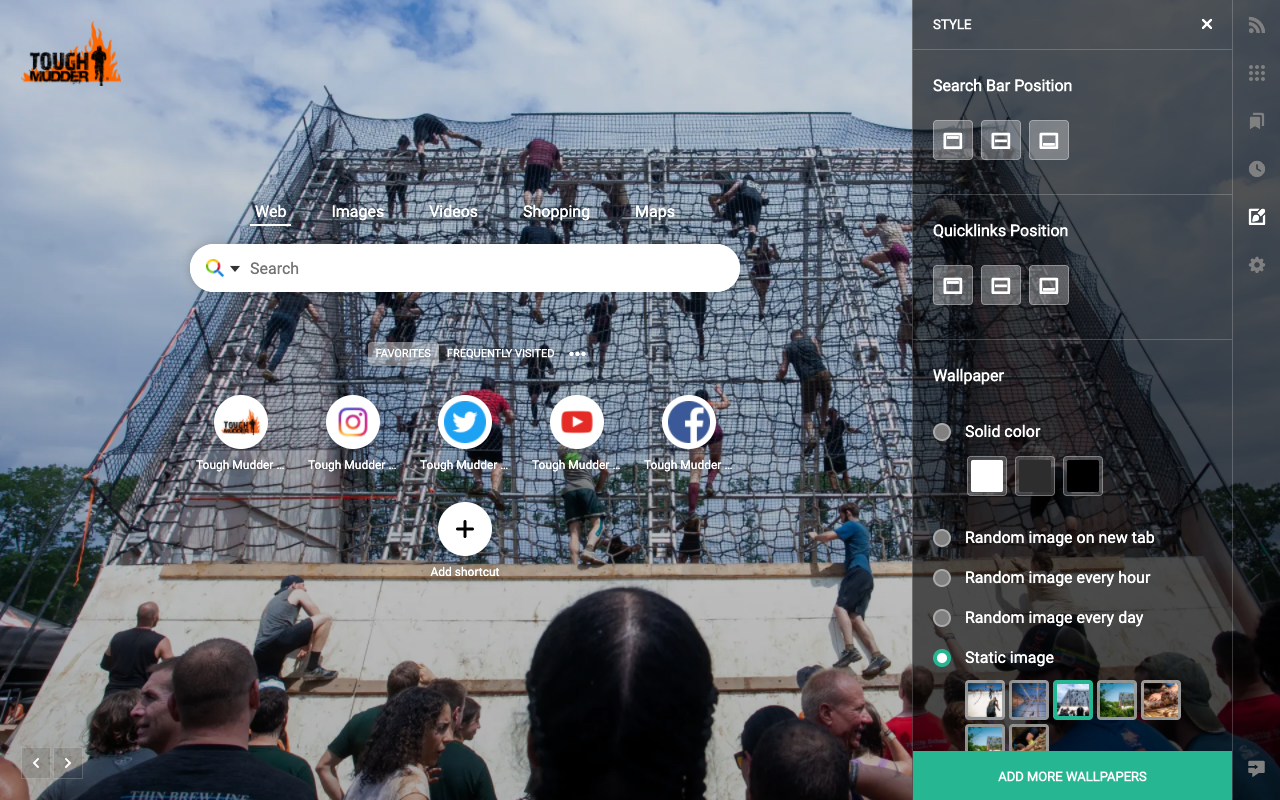Viewport: 1280px width, 800px height.
Task: Switch to the Maps search tab
Action: pyautogui.click(x=655, y=212)
